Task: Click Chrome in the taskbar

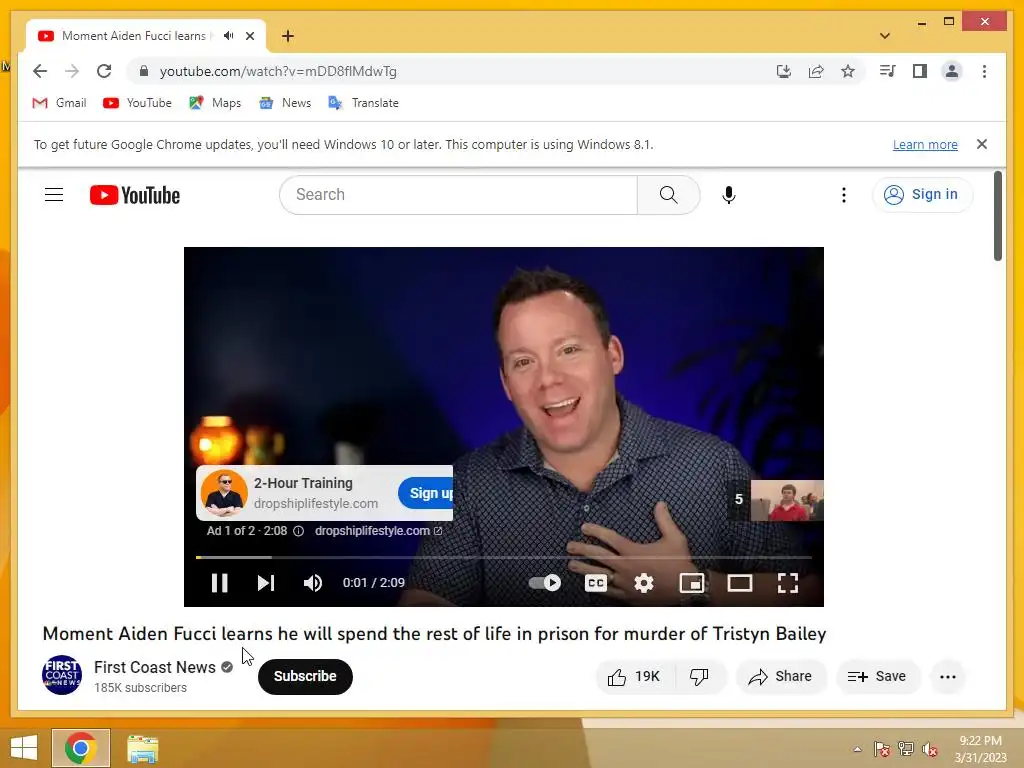Action: point(81,748)
